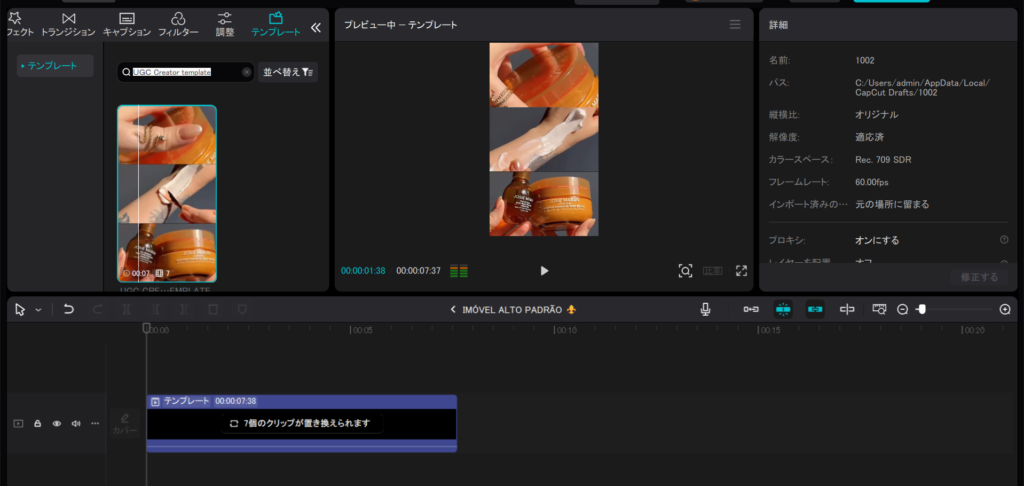Click the aspect ratio button in preview
This screenshot has width=1024, height=486.
[713, 270]
